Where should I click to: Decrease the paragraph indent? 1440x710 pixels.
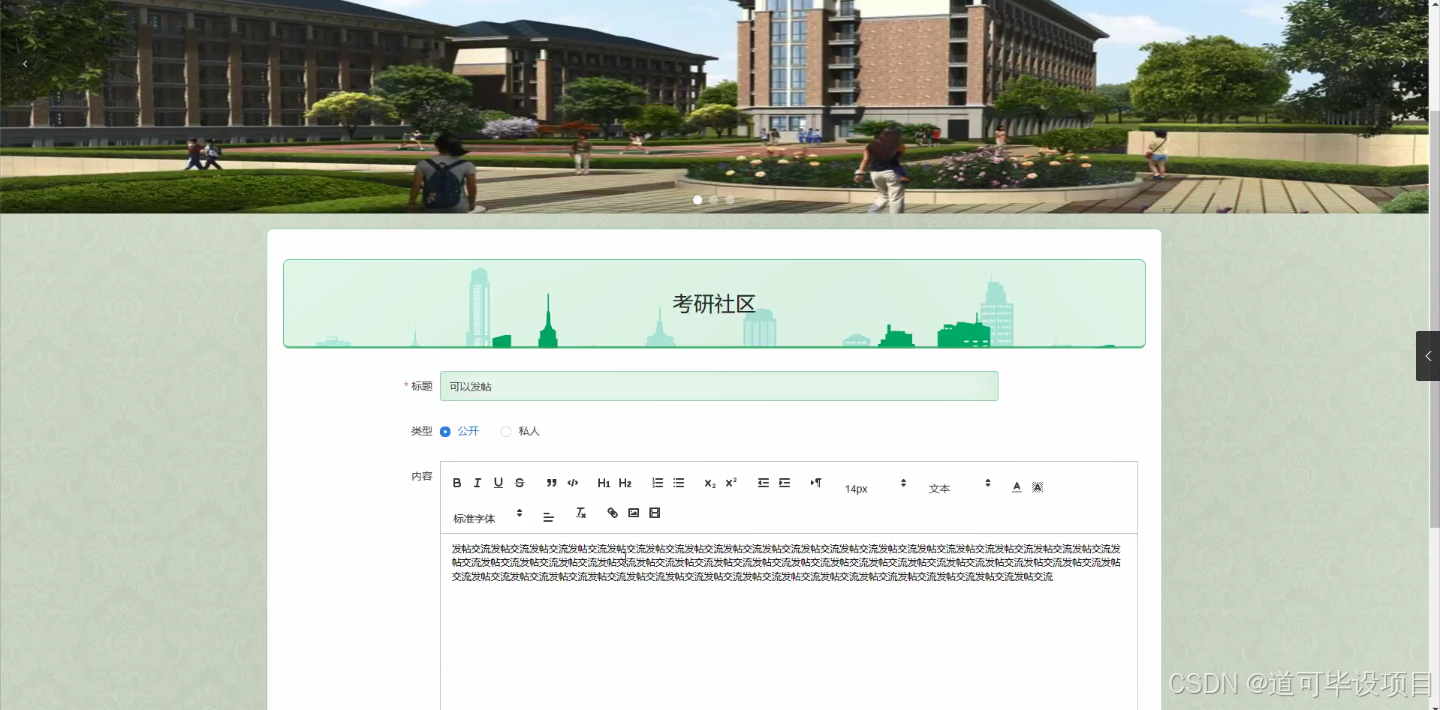coord(763,483)
